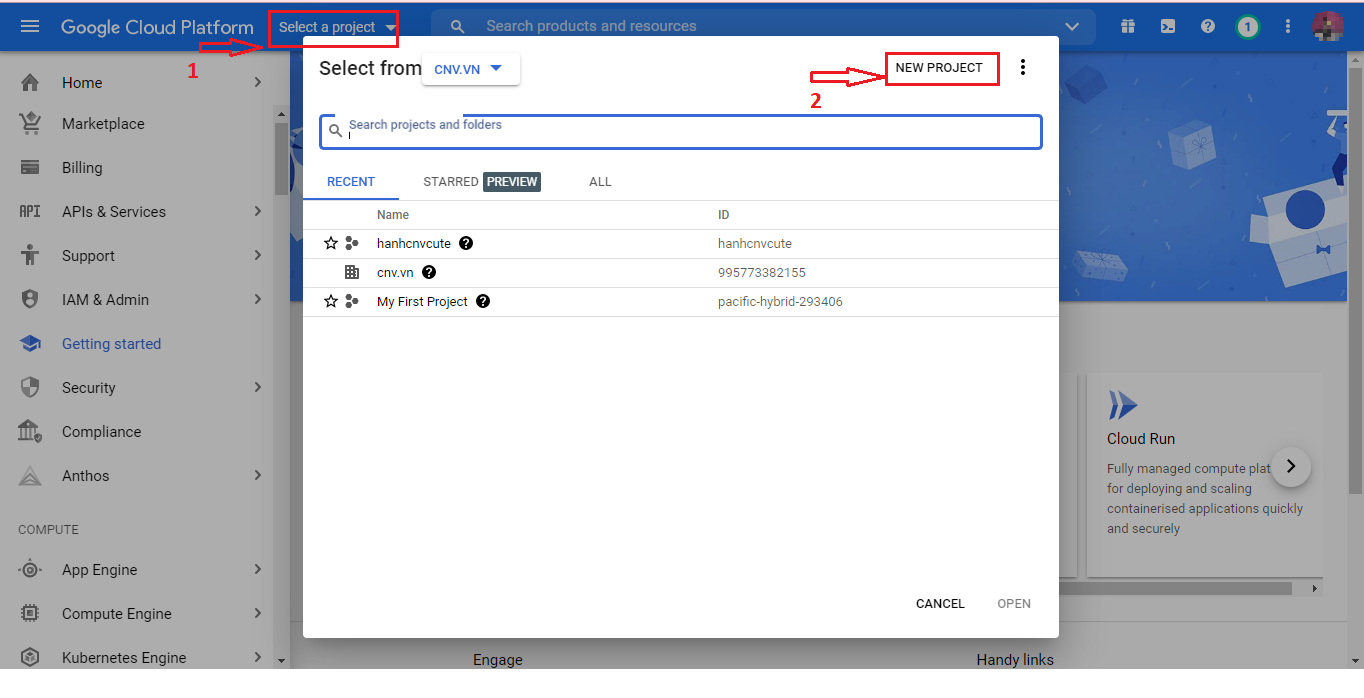1364x698 pixels.
Task: Click the gift free trial icon
Action: (x=1128, y=27)
